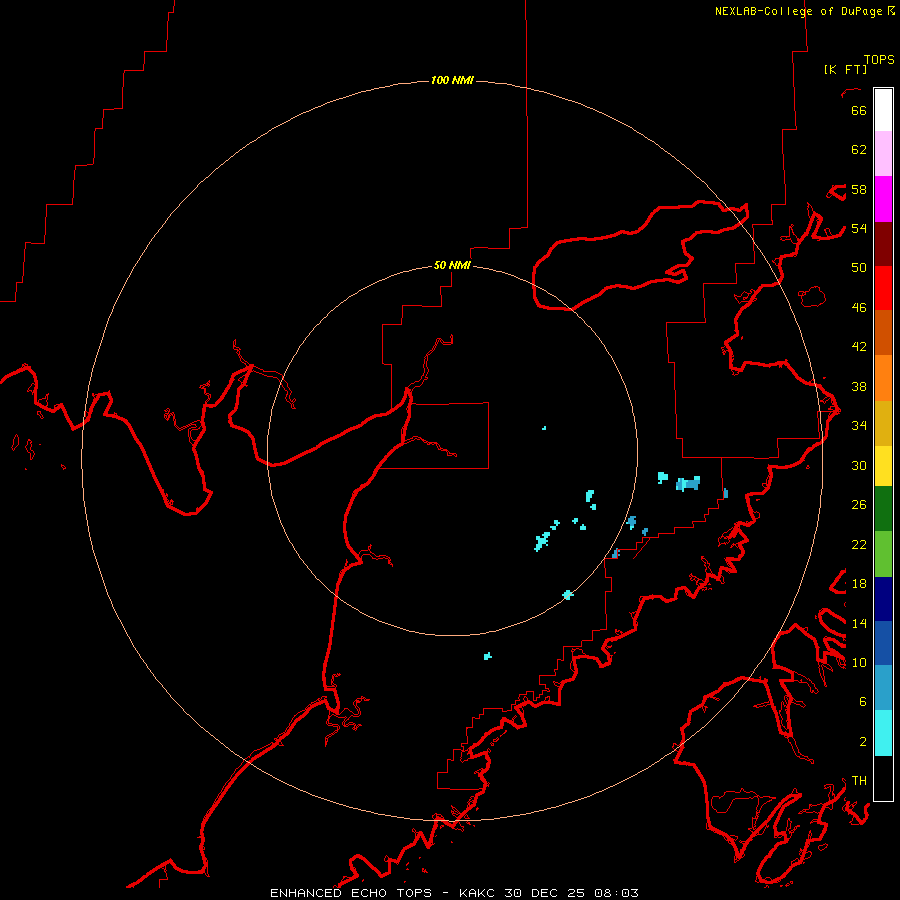Click the 'TH' legend threshold label
The width and height of the screenshot is (900, 900).
pyautogui.click(x=859, y=781)
